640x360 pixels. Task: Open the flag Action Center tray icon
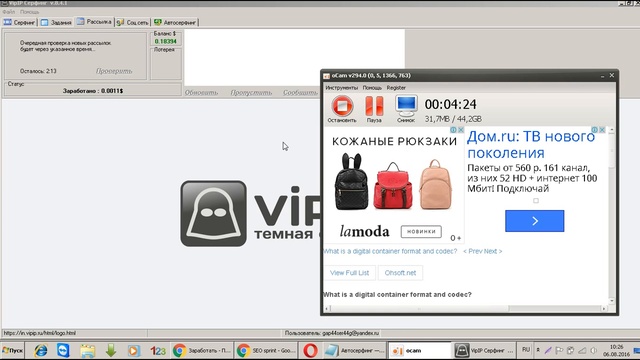pyautogui.click(x=559, y=350)
